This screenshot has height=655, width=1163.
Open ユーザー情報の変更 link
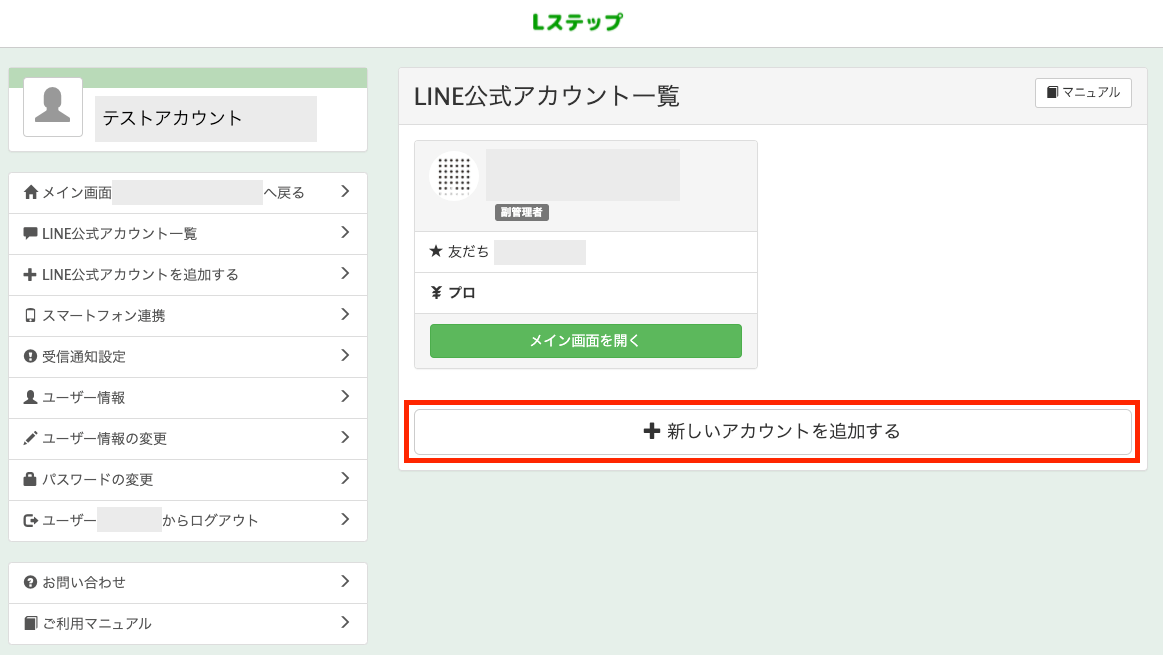point(188,438)
